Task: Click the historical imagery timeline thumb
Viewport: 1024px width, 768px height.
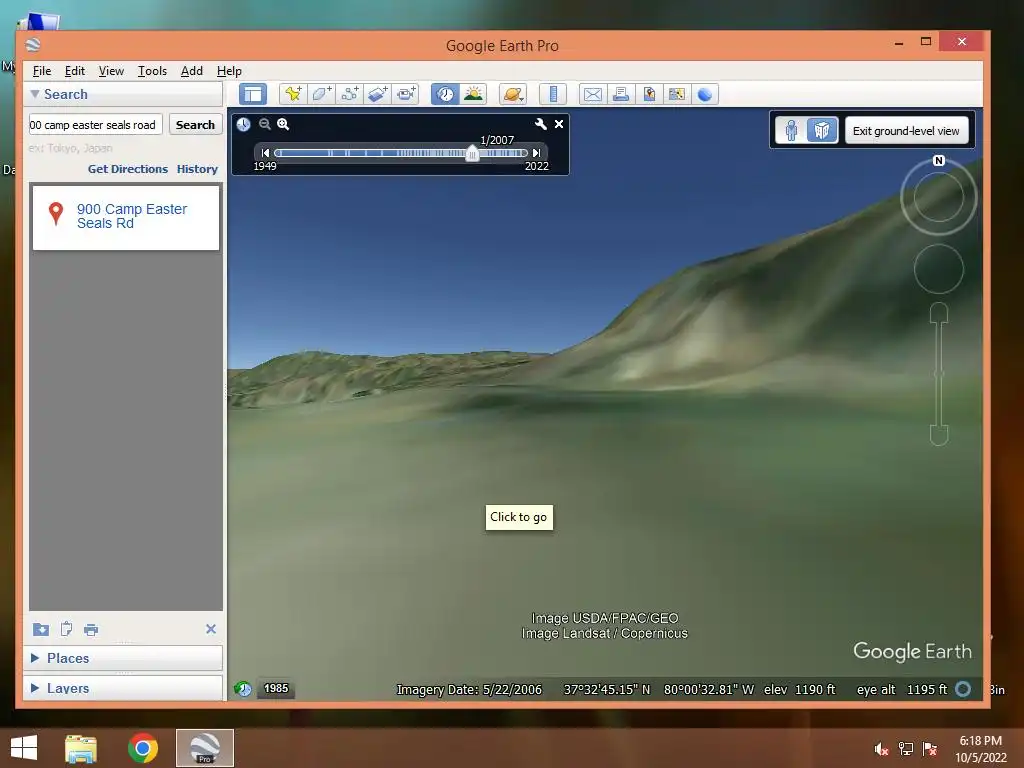Action: (472, 154)
